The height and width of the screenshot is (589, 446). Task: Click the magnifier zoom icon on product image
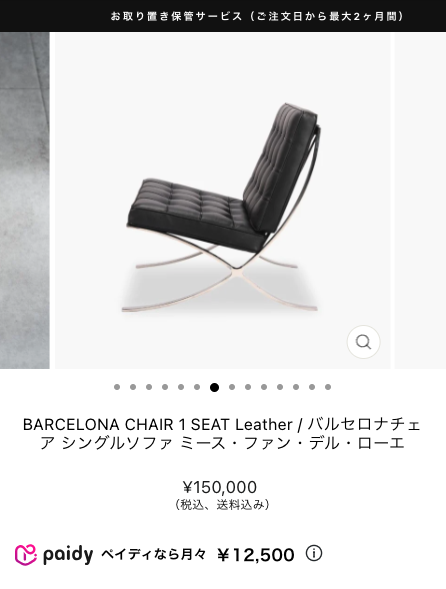pyautogui.click(x=363, y=342)
